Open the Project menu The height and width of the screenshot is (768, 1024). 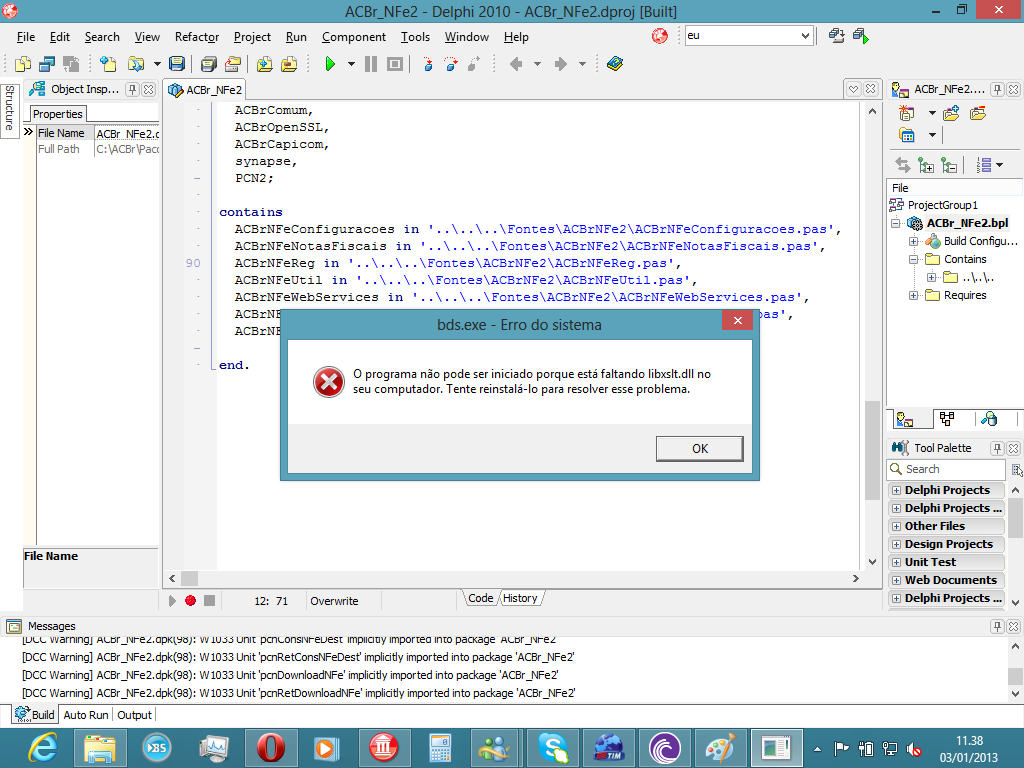(x=252, y=37)
